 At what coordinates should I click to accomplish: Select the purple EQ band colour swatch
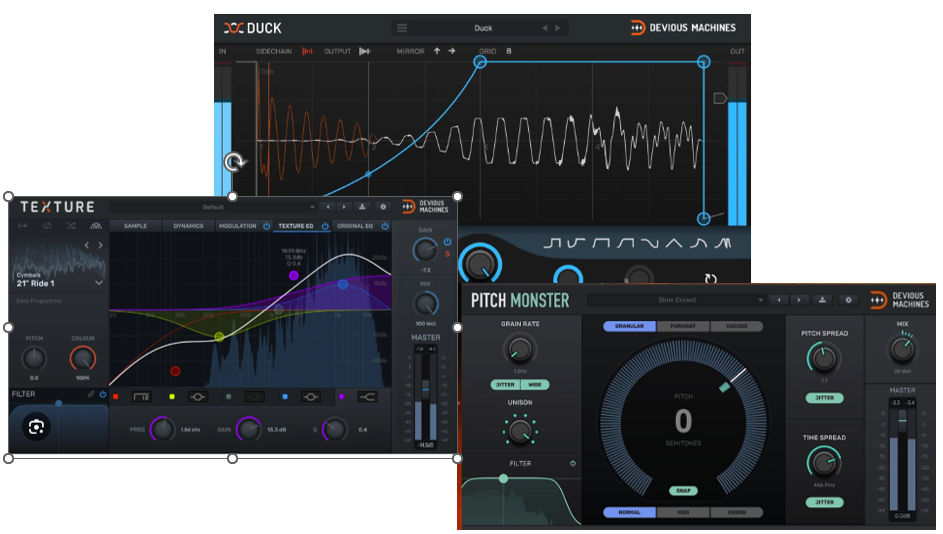click(342, 397)
